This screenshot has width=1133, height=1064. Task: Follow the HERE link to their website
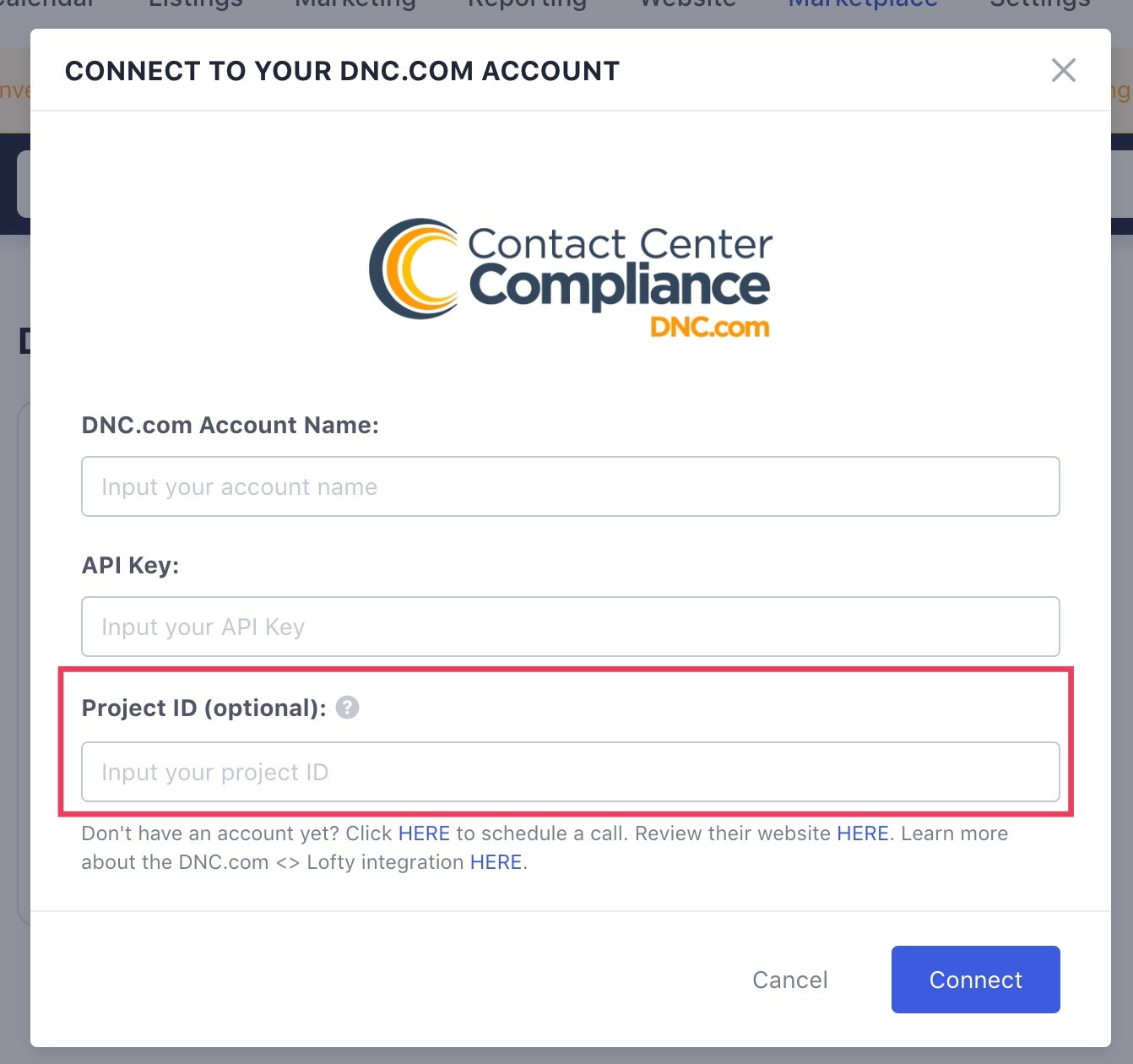coord(862,833)
